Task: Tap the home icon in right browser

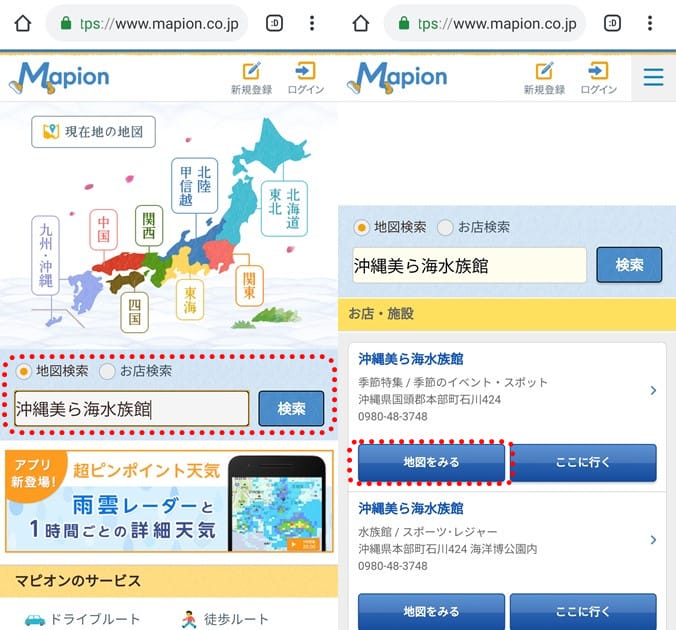Action: tap(361, 23)
